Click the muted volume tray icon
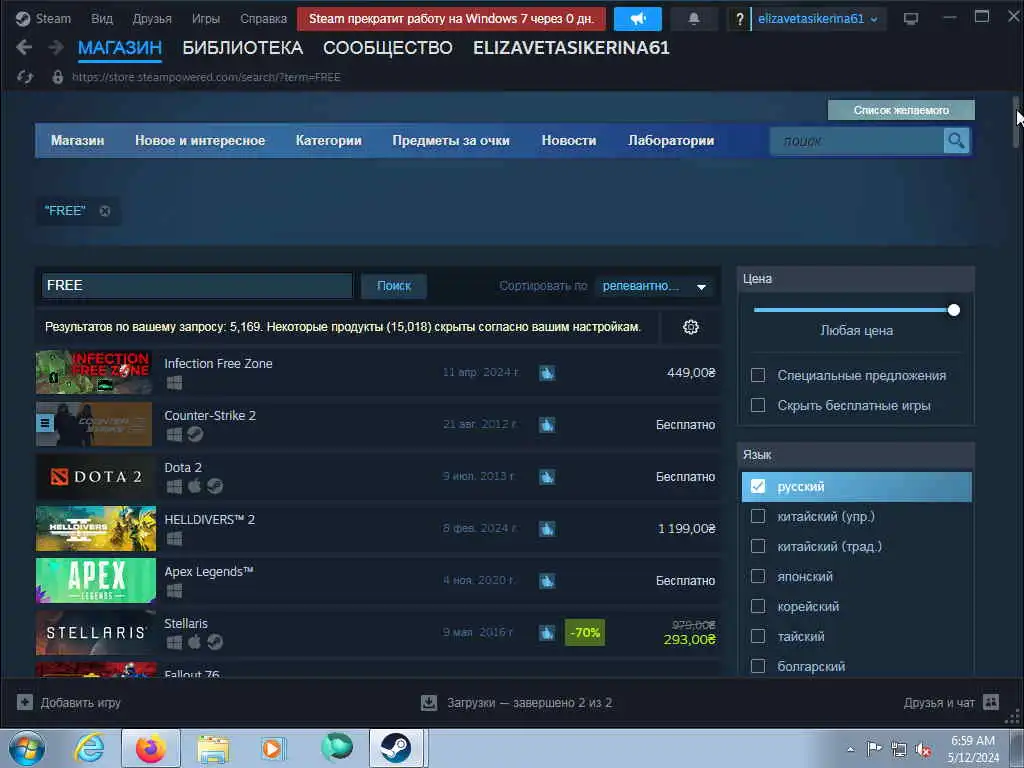Screen dimensions: 1024x768 [923, 750]
